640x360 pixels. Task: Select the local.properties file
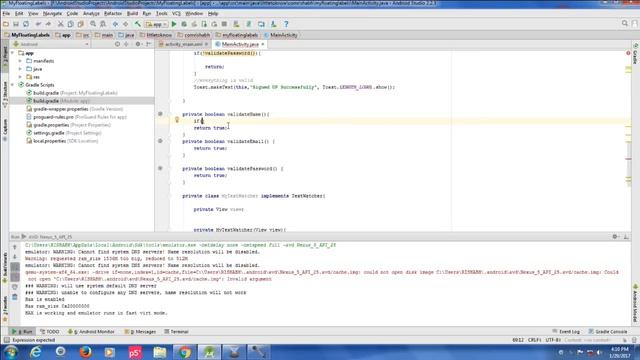click(x=62, y=141)
